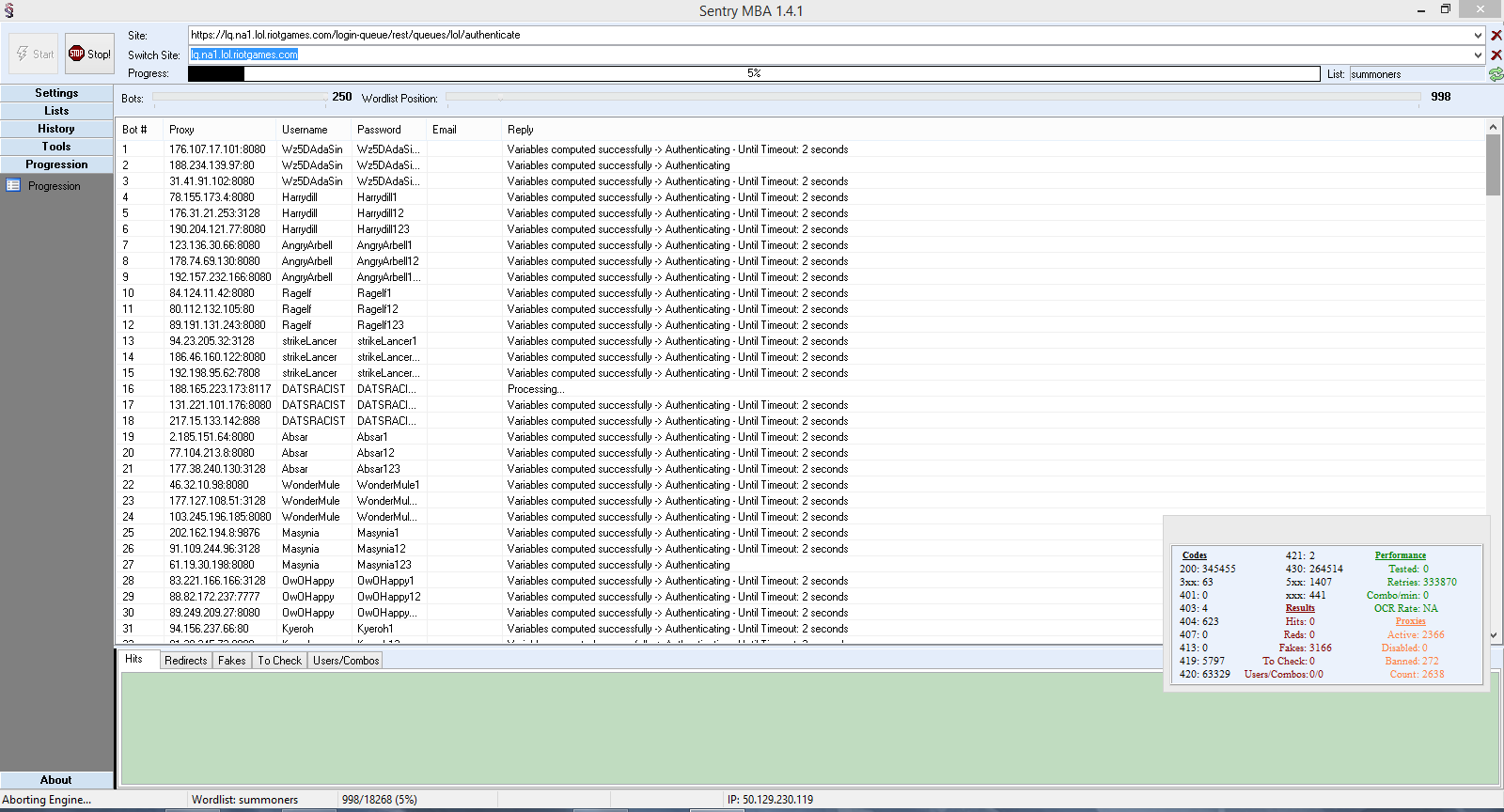Viewport: 1504px width, 812px height.
Task: Click the Proxy column header
Action: 220,130
